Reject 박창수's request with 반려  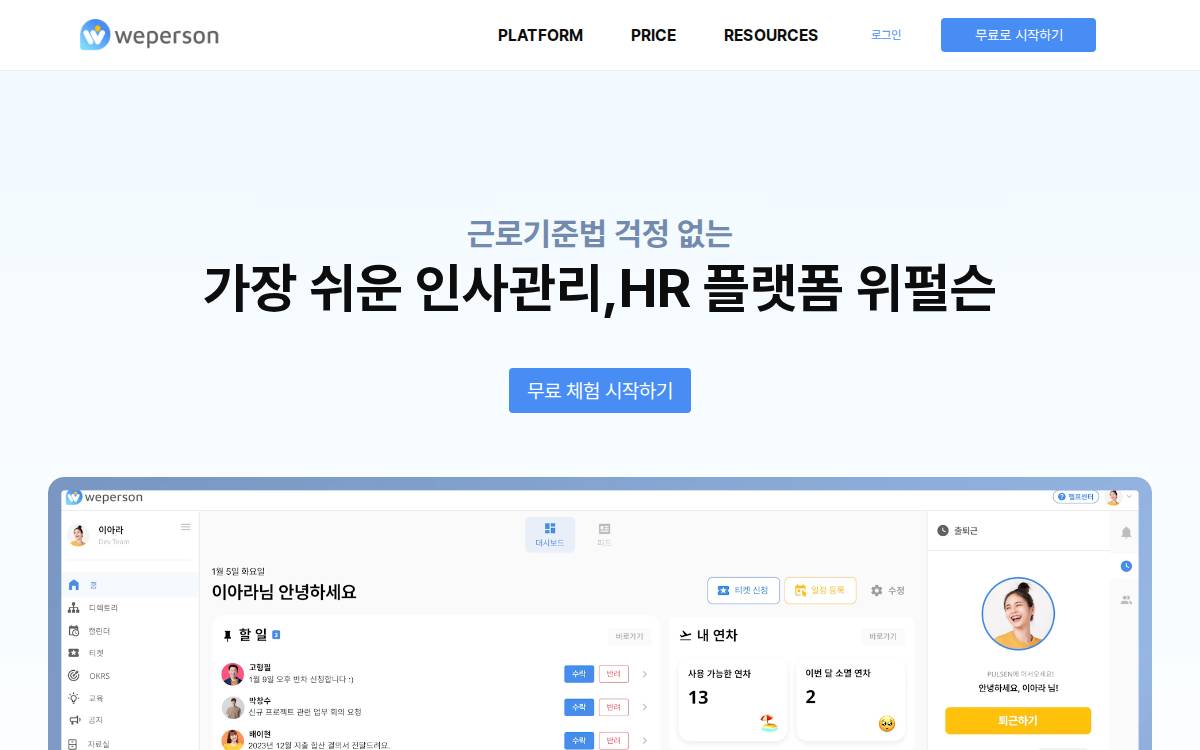(613, 707)
